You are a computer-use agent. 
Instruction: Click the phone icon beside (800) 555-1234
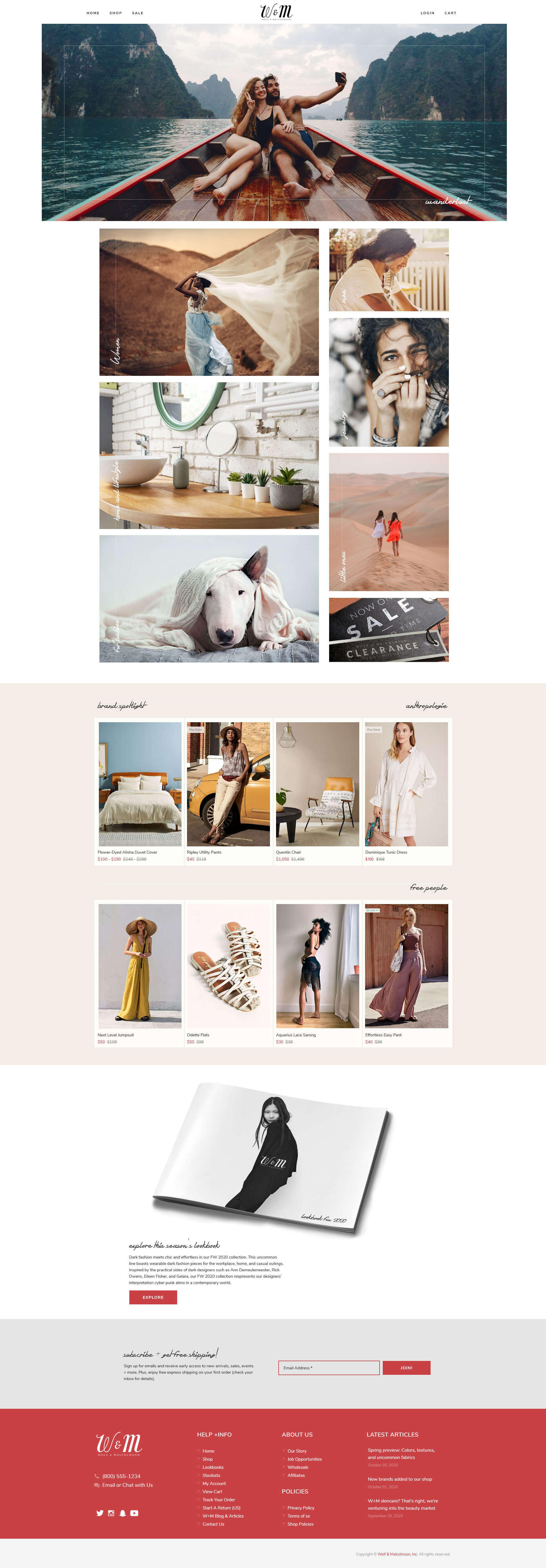tap(97, 1476)
